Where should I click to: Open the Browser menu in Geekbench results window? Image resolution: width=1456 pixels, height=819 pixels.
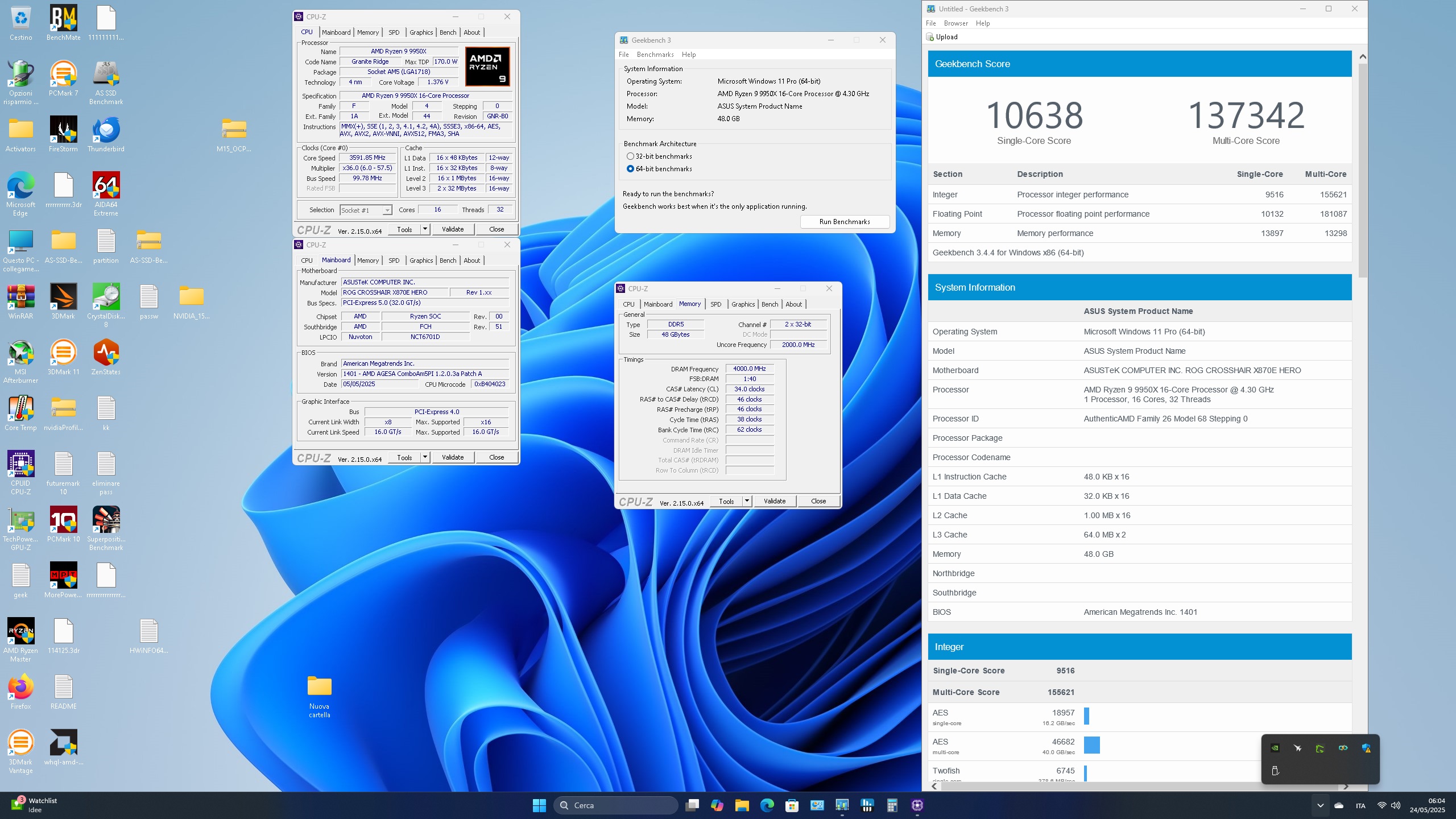point(955,23)
